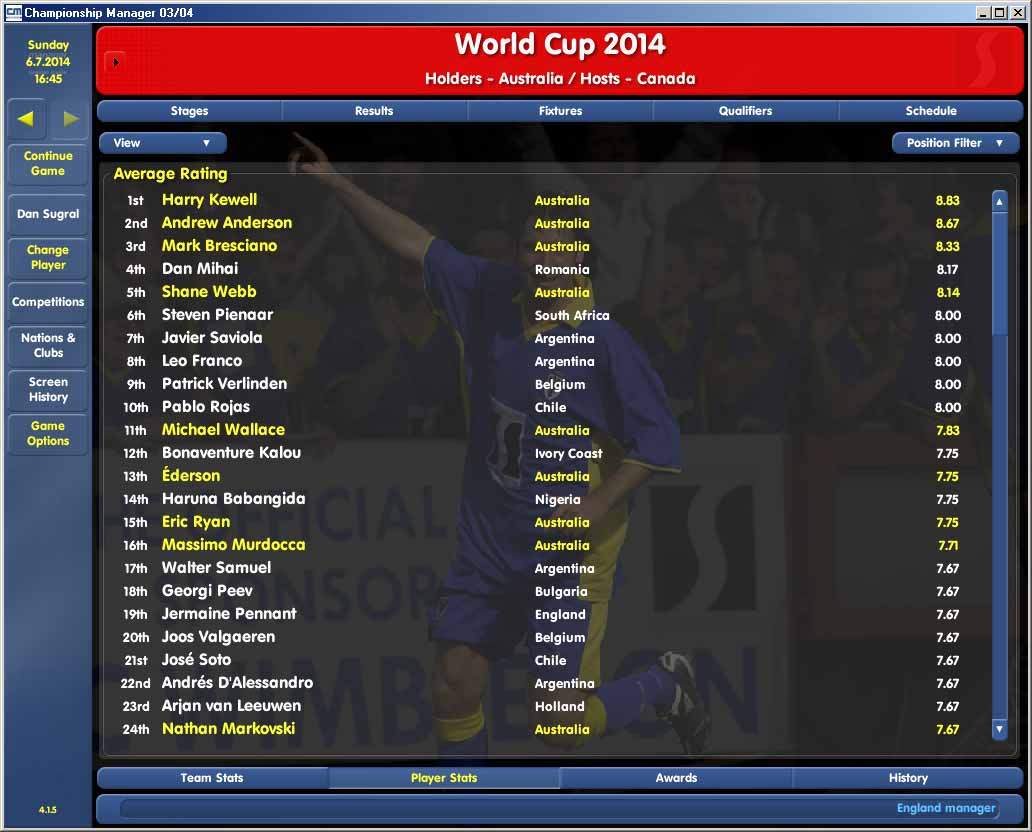Click the vertical scrollbar thumb

click(x=999, y=273)
